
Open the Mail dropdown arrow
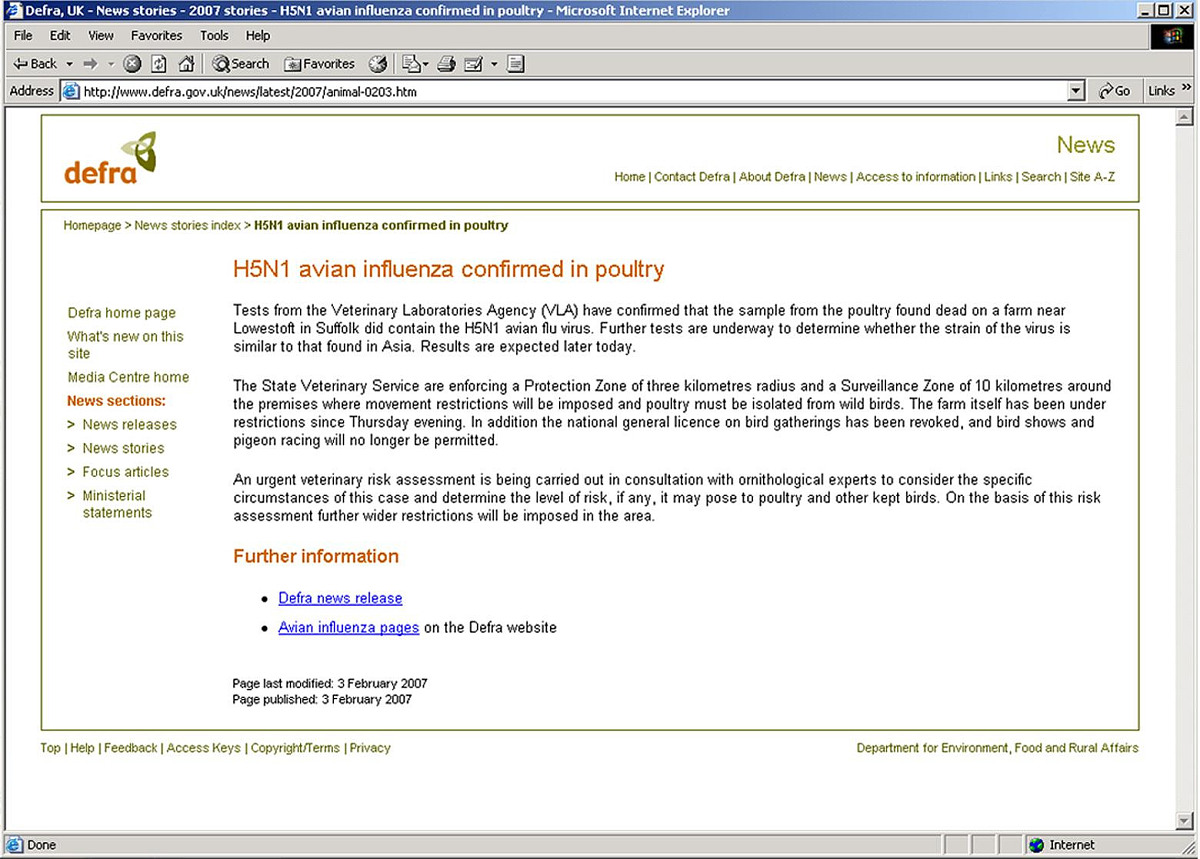coord(426,63)
